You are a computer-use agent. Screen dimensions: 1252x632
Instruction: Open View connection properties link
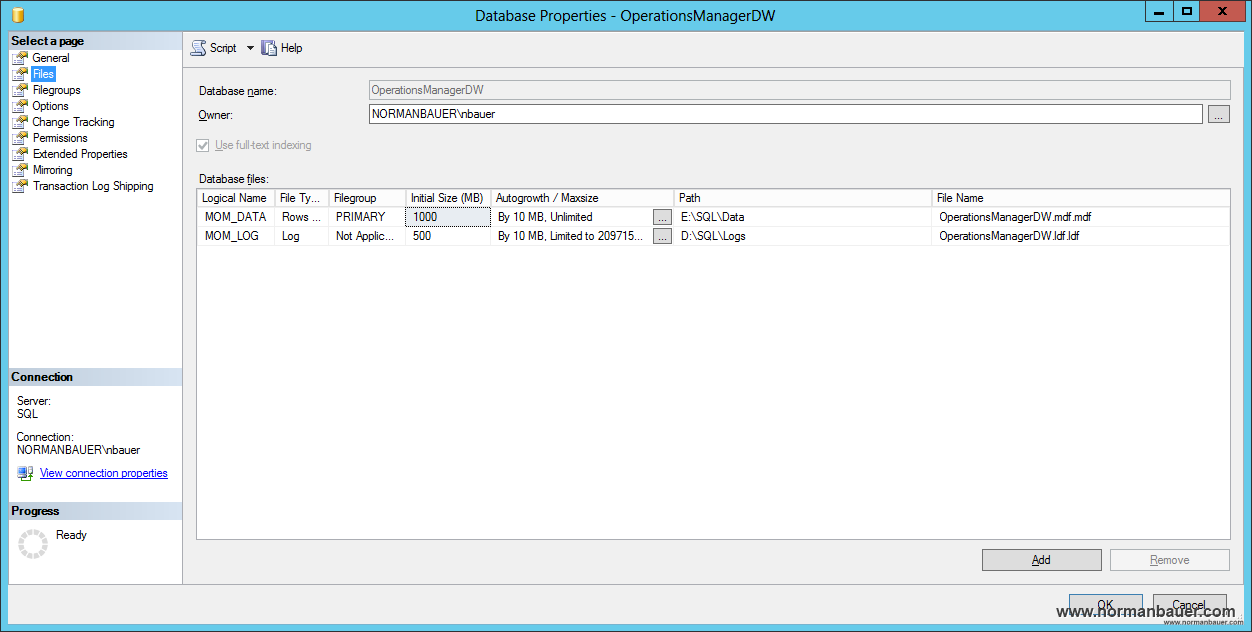[103, 473]
